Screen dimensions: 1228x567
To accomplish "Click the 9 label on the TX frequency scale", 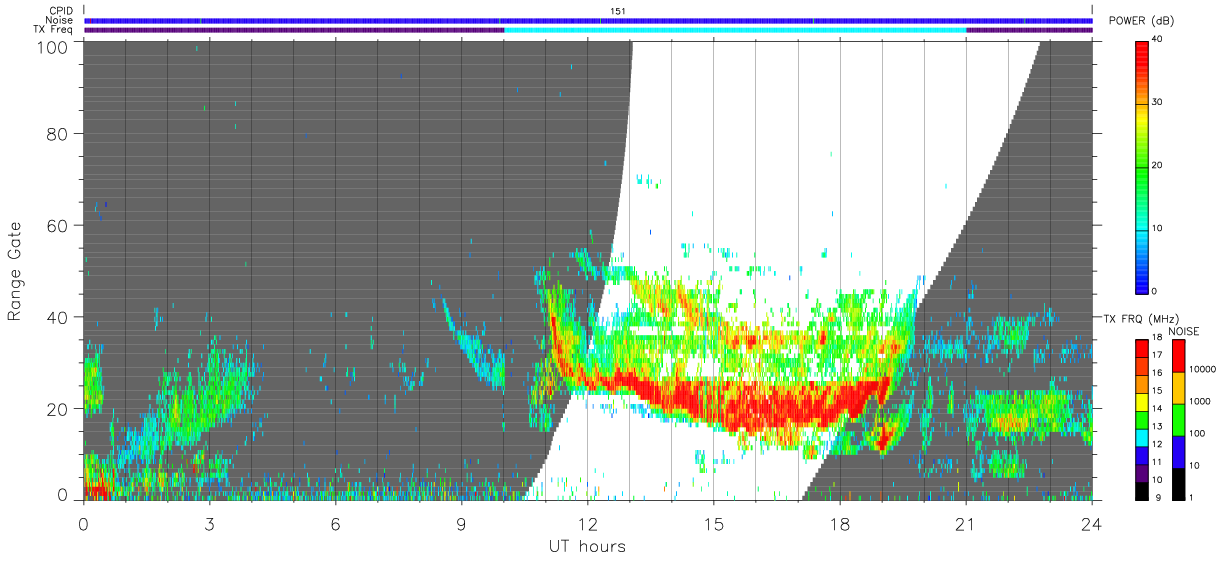I will point(1157,496).
